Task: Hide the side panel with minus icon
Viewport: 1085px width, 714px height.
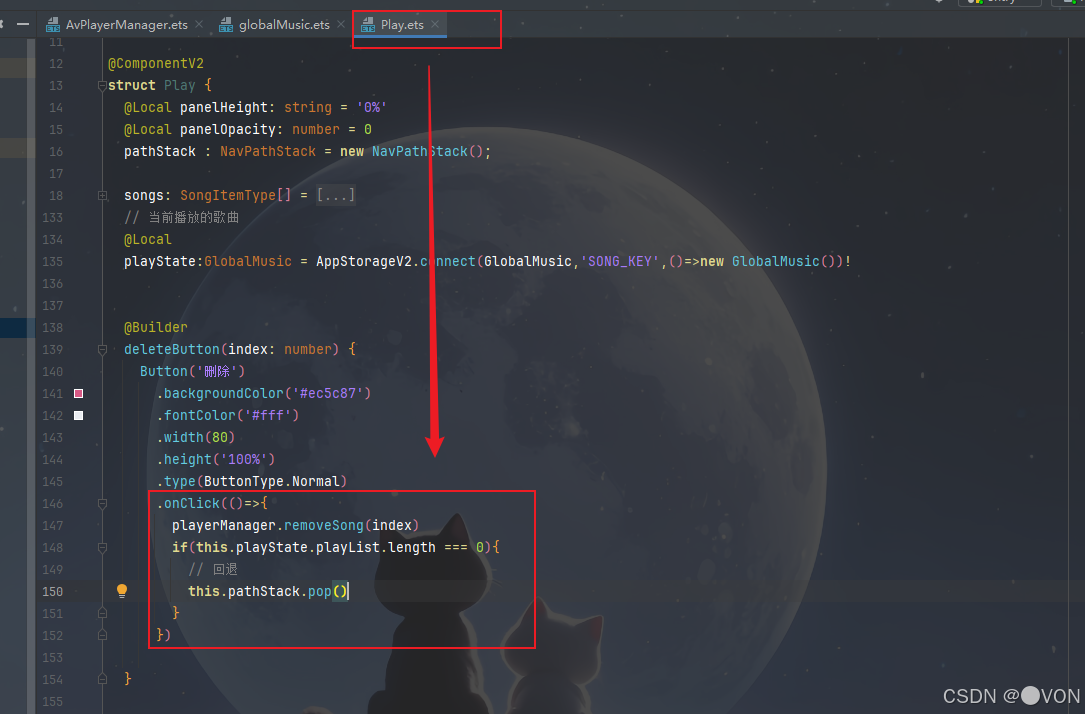Action: pyautogui.click(x=23, y=24)
